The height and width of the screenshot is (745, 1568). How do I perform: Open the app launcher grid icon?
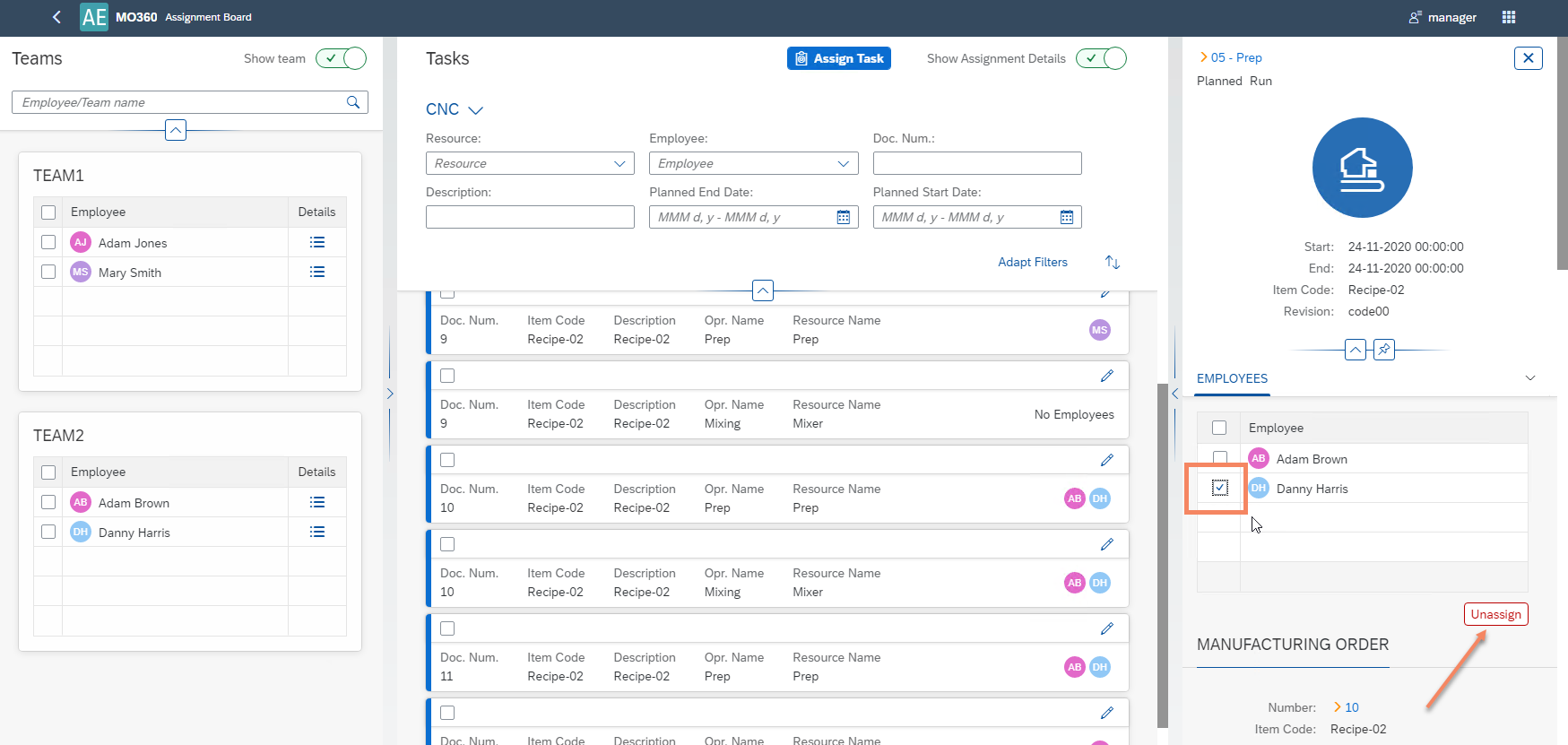coord(1509,17)
